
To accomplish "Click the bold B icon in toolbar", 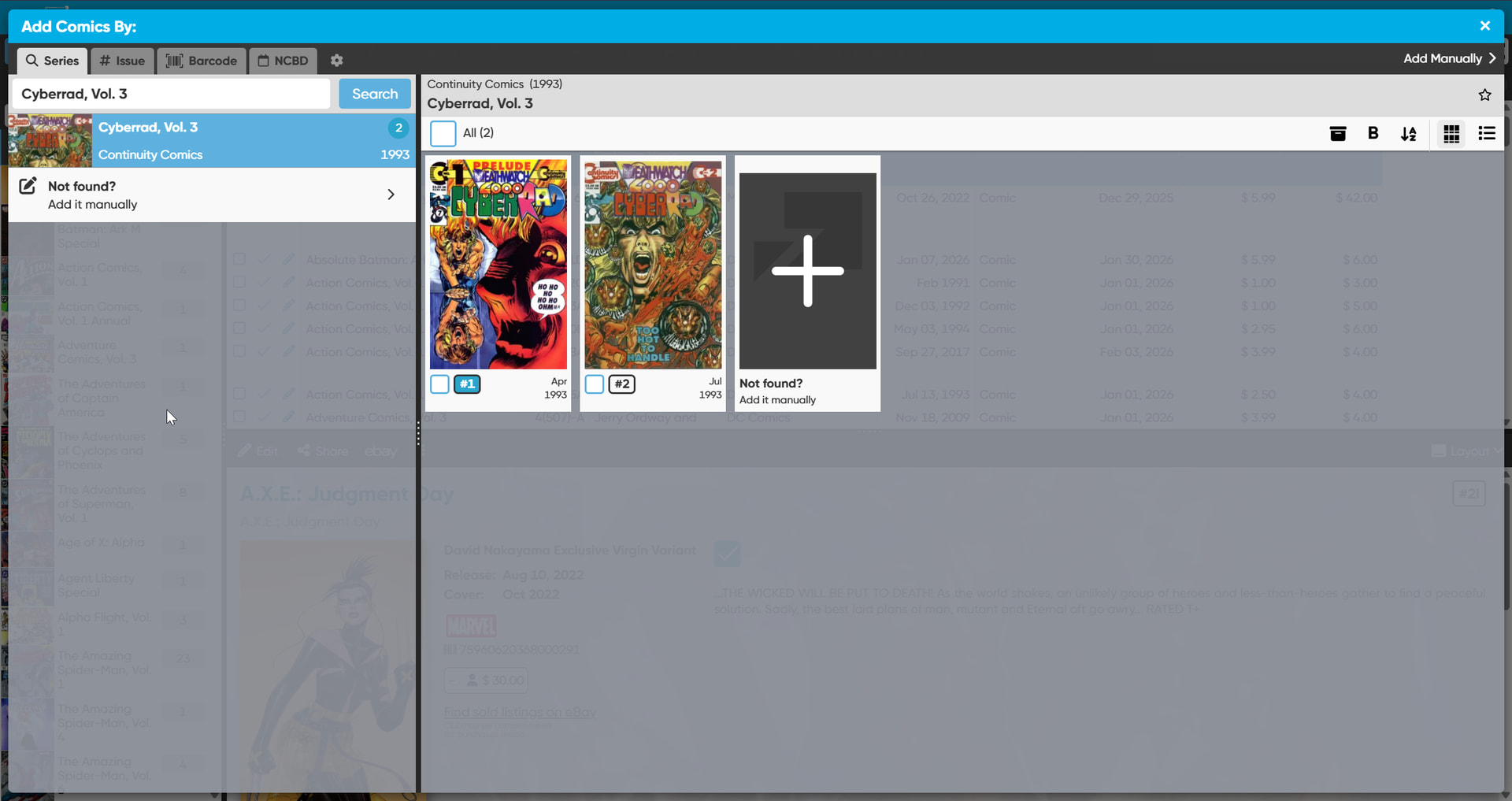I will pos(1373,134).
